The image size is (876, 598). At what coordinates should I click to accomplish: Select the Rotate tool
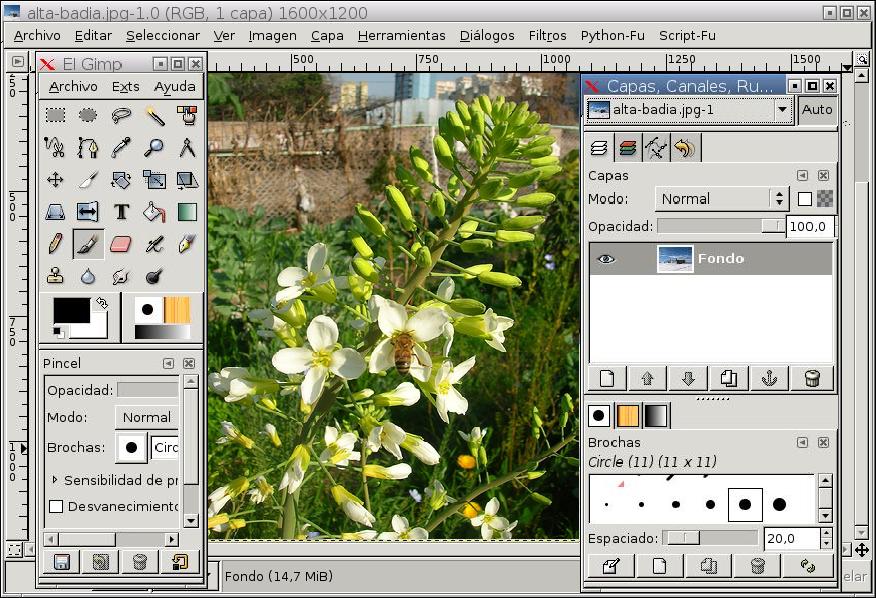click(x=121, y=180)
